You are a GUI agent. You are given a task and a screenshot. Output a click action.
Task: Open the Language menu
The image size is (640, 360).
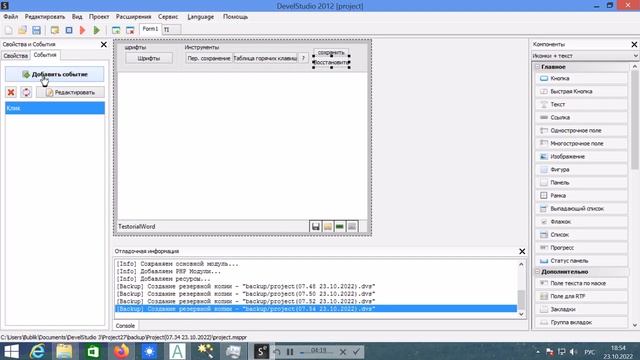coord(200,17)
